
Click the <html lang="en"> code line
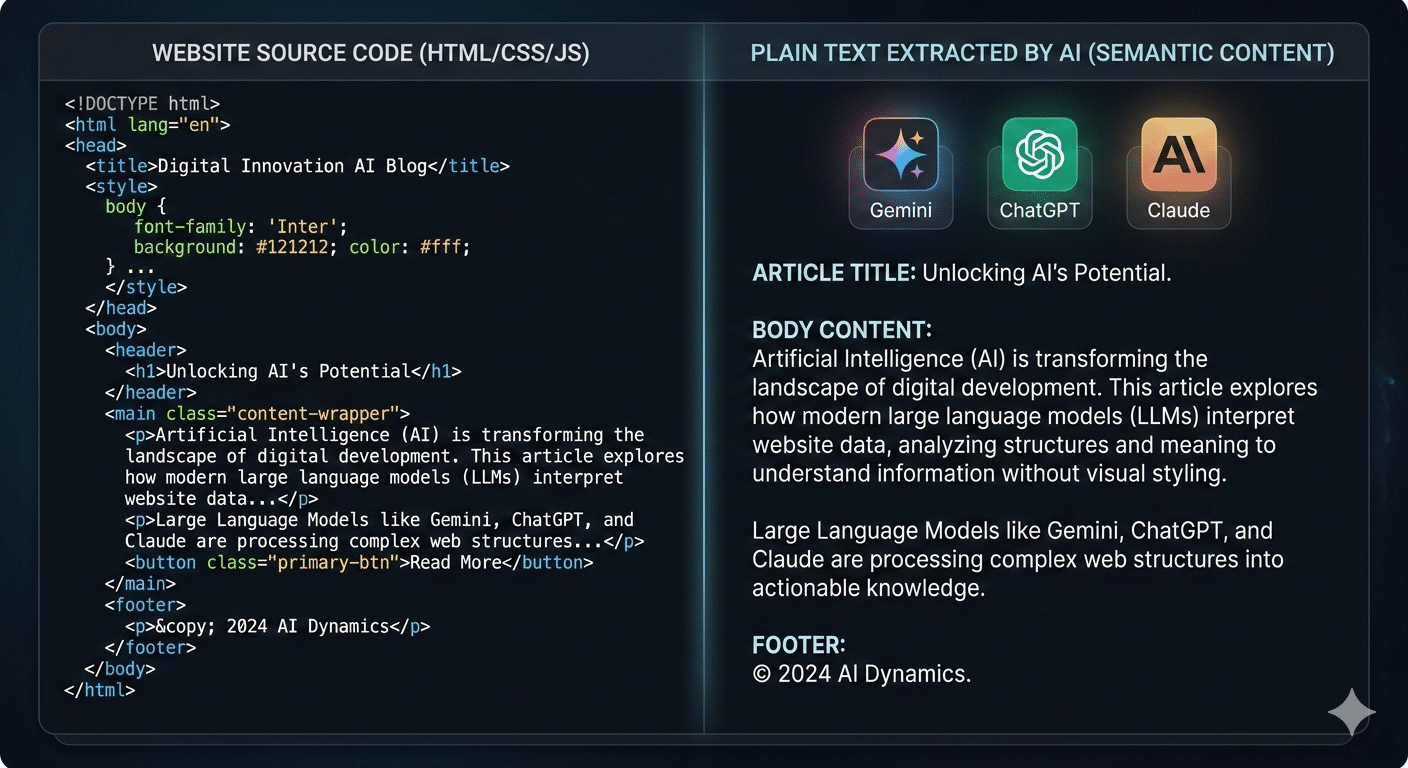pos(148,125)
